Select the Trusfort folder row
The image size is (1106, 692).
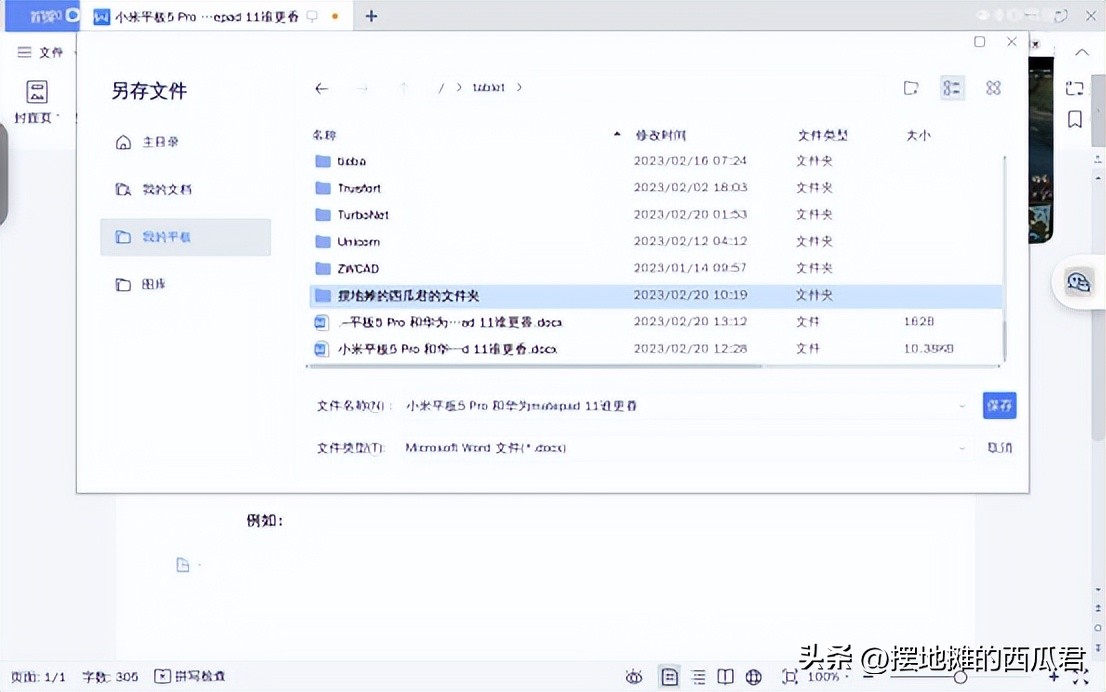click(x=655, y=188)
